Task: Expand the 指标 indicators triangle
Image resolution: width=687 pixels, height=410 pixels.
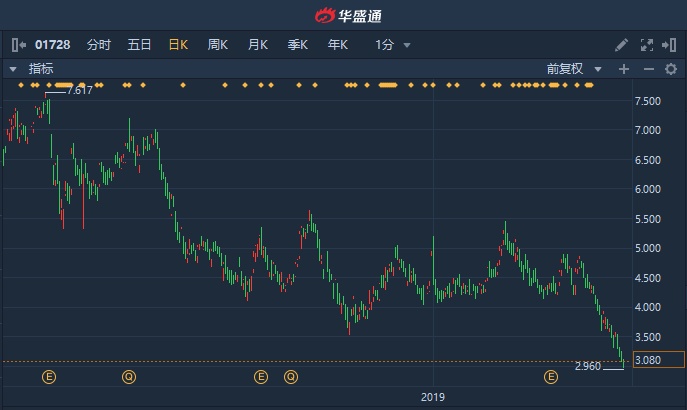Action: [13, 69]
